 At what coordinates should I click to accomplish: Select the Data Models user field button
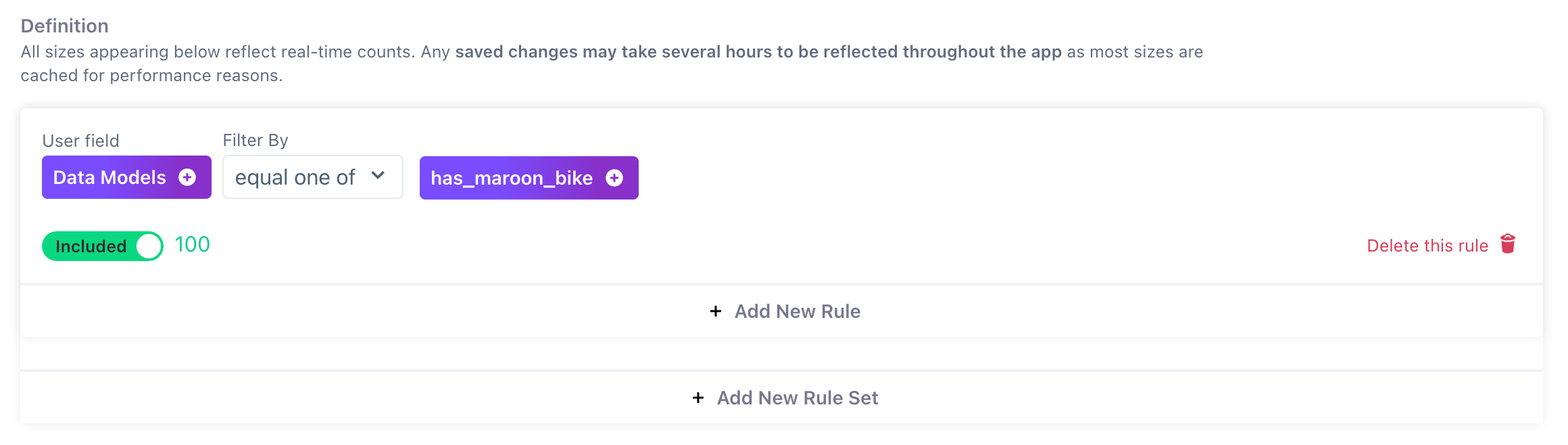click(110, 177)
